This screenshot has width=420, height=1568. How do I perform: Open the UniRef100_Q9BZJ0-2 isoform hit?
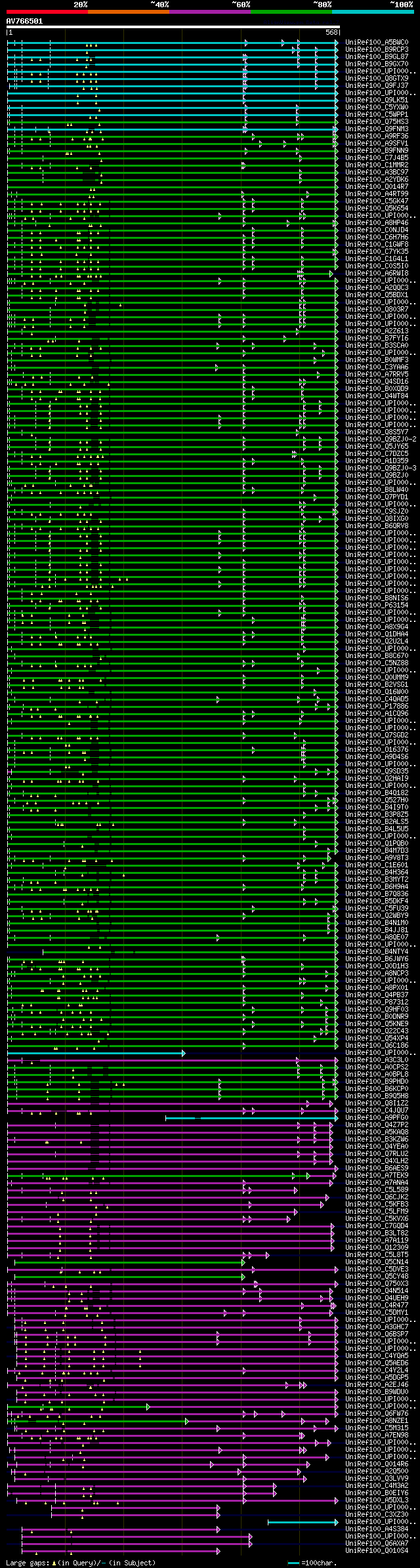click(x=381, y=440)
